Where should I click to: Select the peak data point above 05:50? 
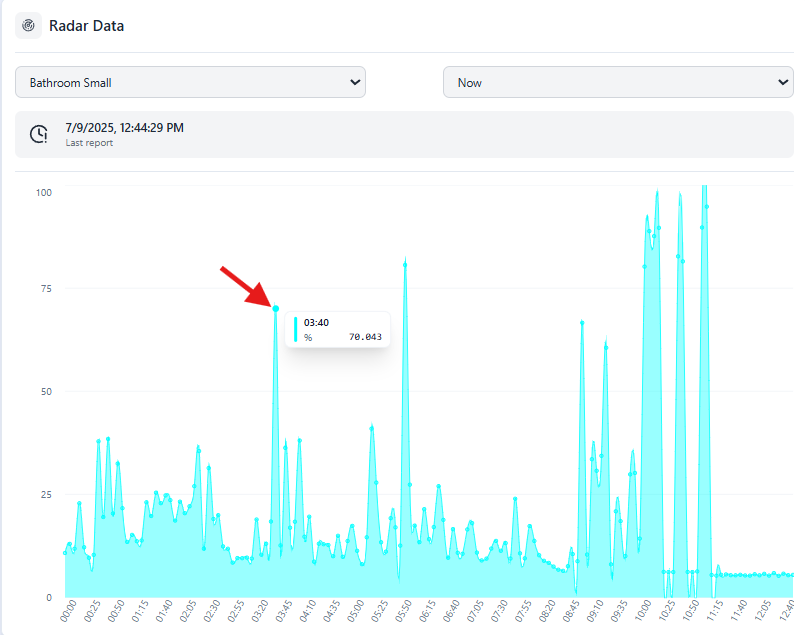tap(405, 264)
